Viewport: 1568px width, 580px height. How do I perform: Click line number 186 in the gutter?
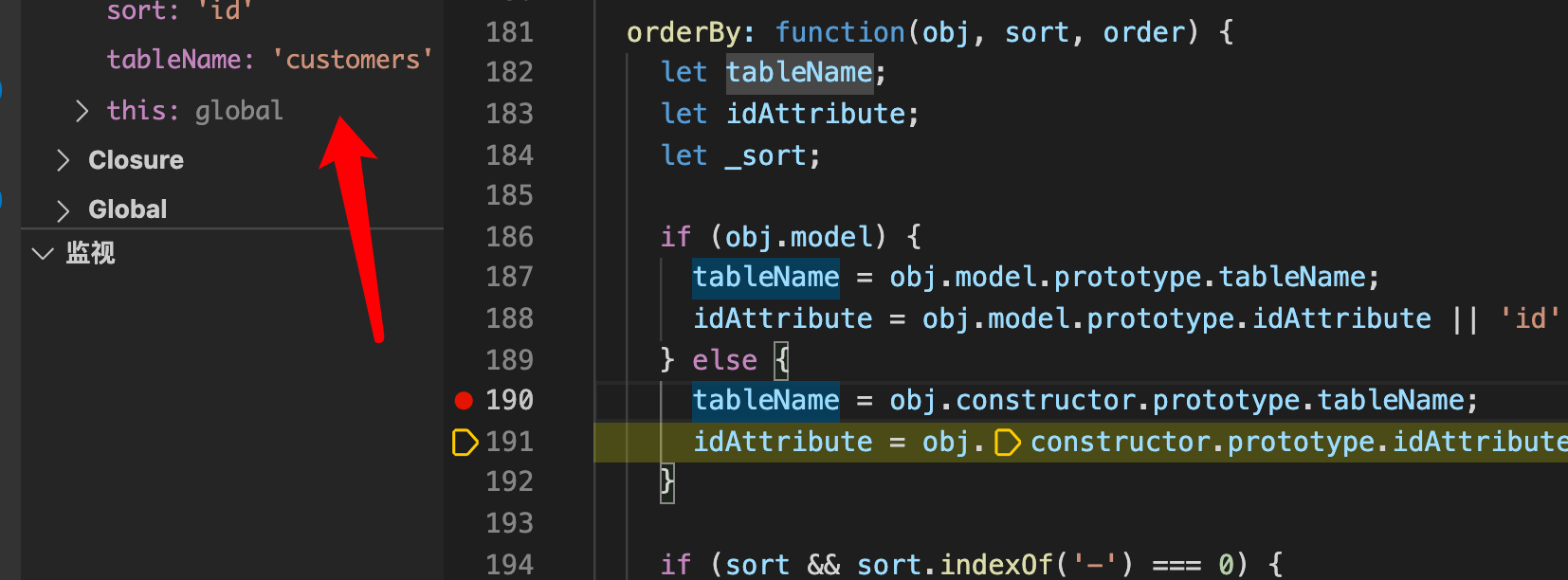click(509, 237)
